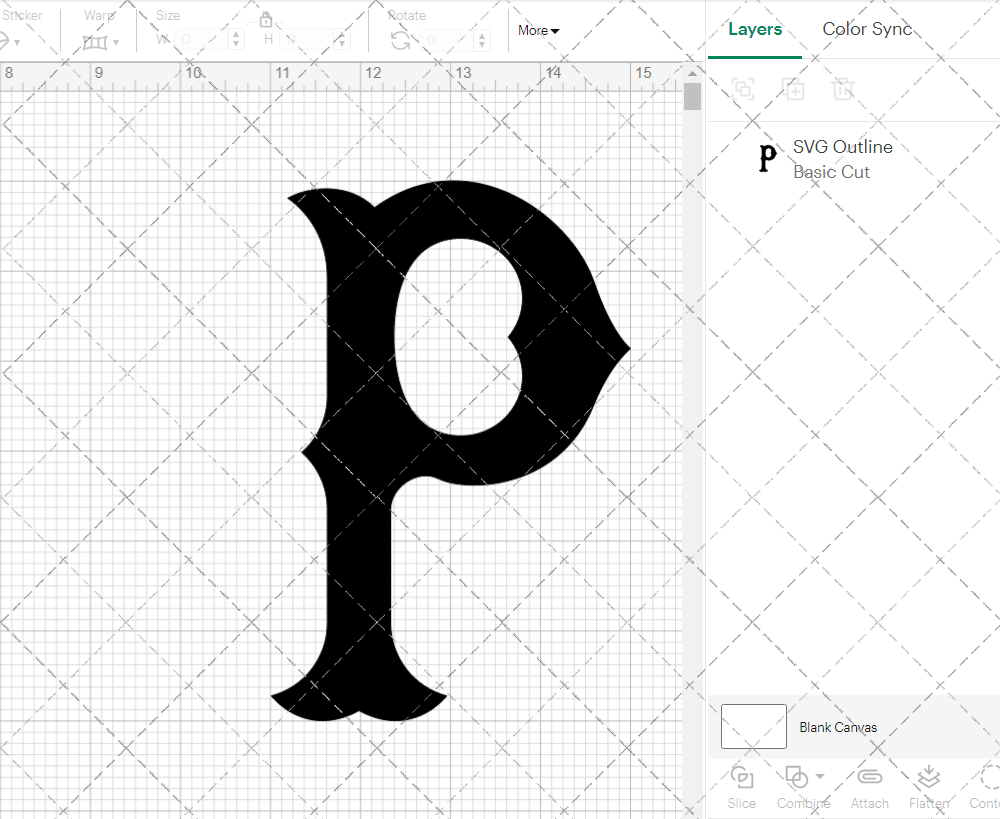
Task: Select the Blank Canvas label
Action: 838,727
